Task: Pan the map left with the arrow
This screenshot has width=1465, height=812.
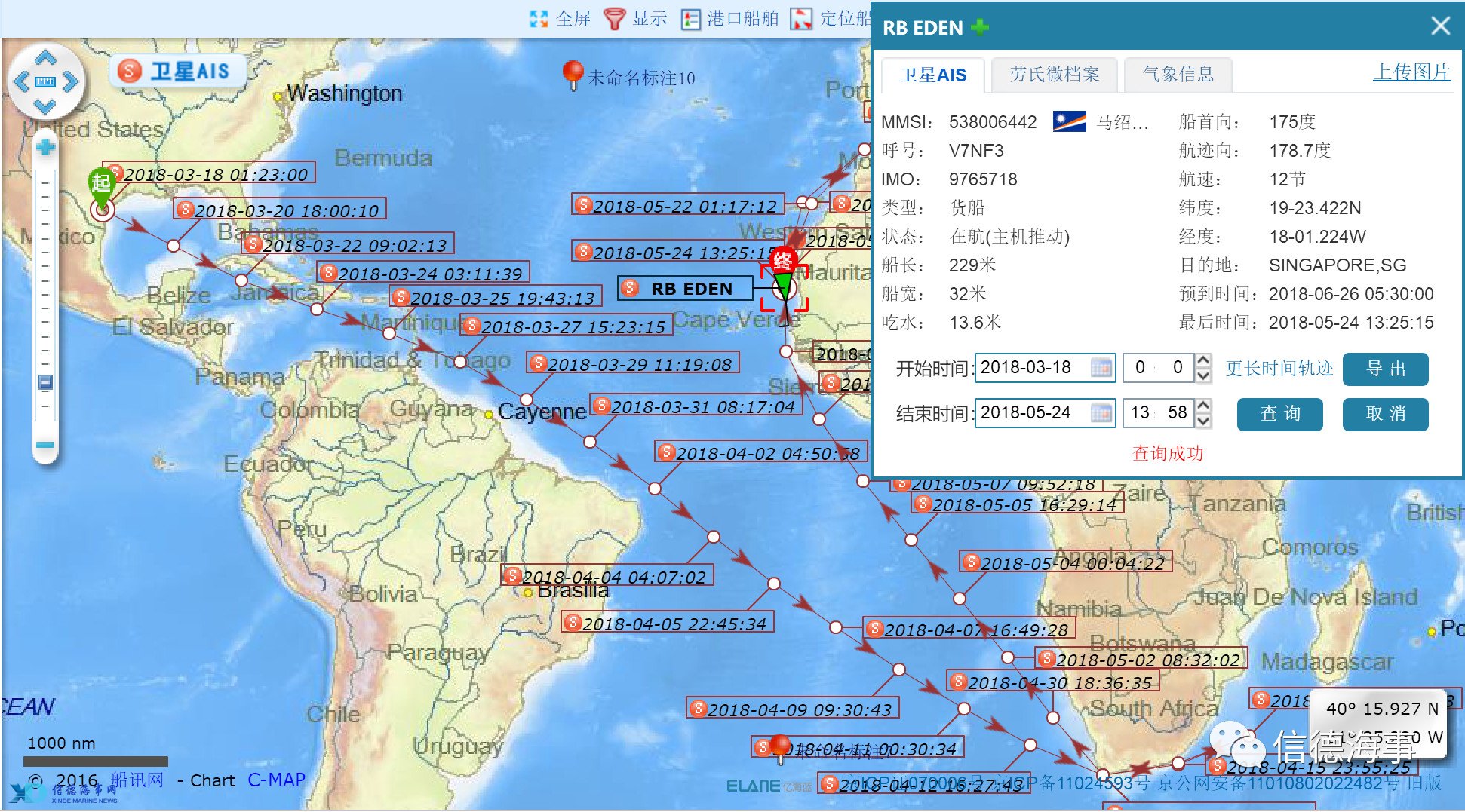Action: (20, 81)
